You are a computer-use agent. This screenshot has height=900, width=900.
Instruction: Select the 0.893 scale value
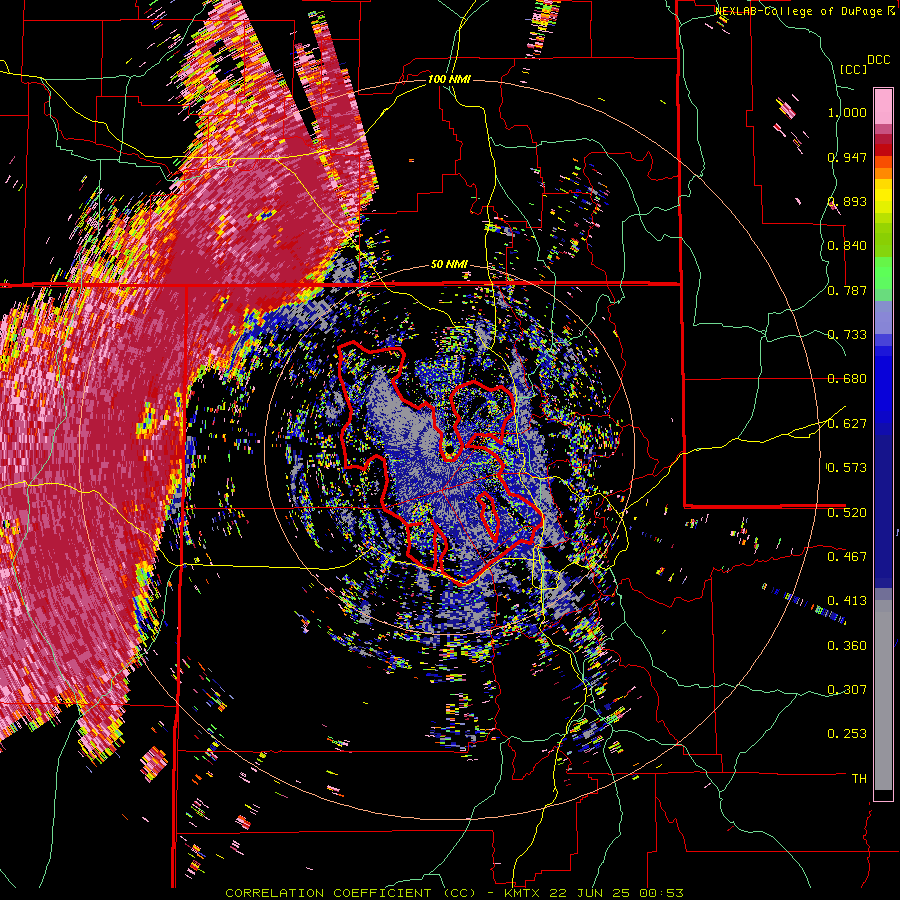[x=847, y=201]
